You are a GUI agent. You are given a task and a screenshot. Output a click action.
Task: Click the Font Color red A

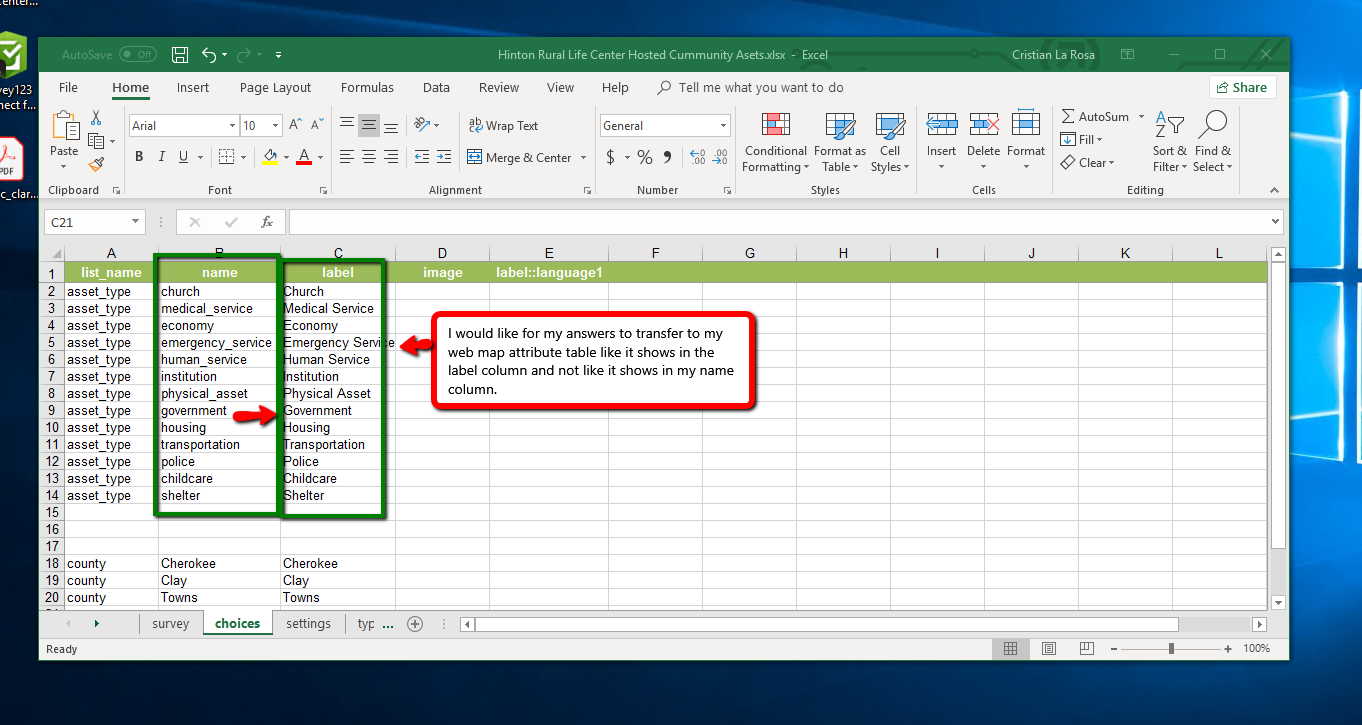304,157
